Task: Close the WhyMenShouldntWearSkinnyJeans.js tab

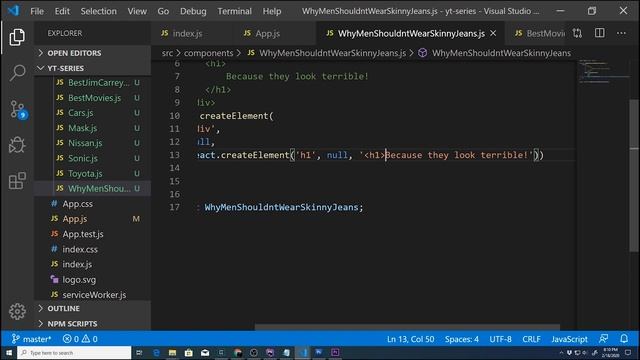Action: (x=493, y=33)
